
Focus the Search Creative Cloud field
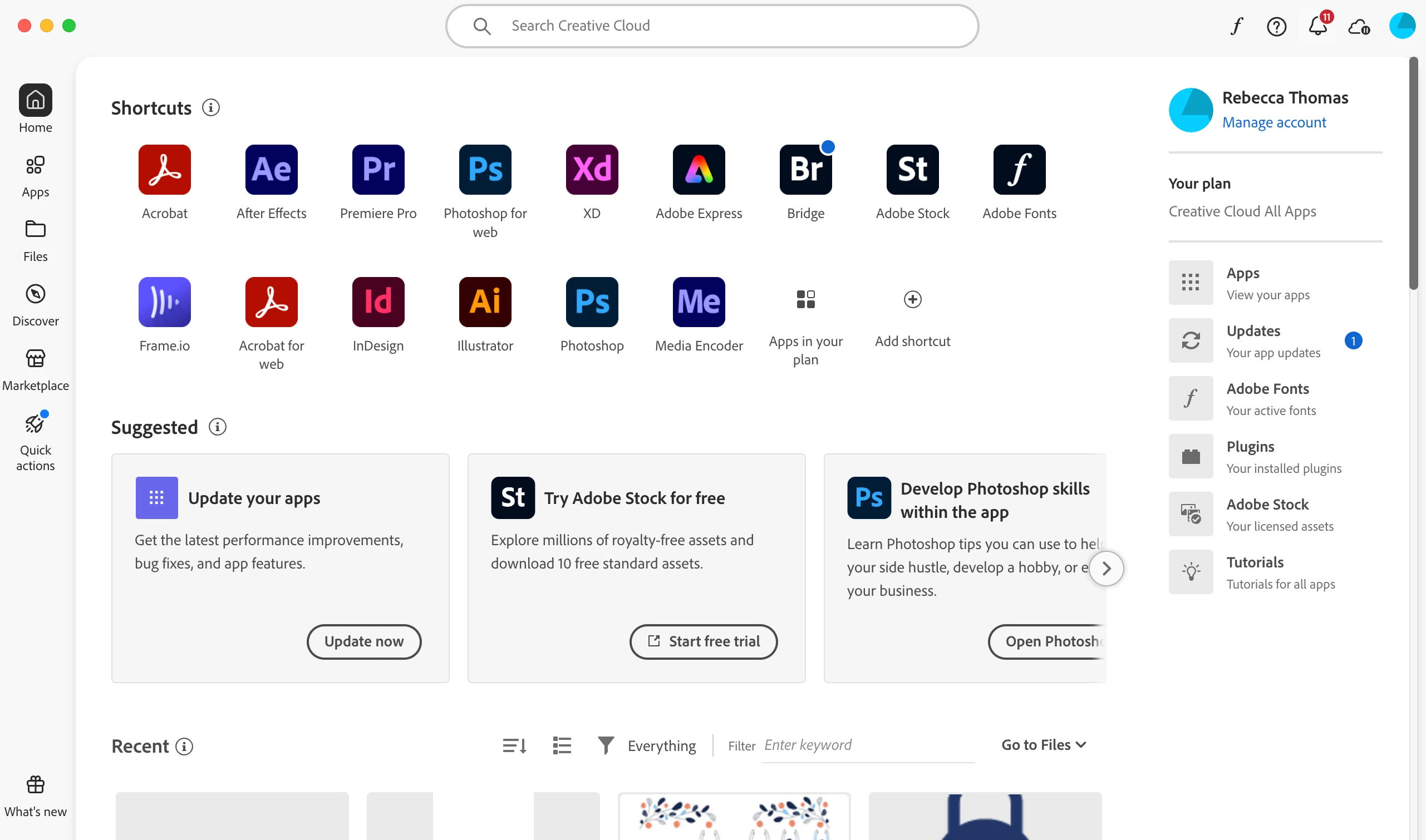coord(711,26)
